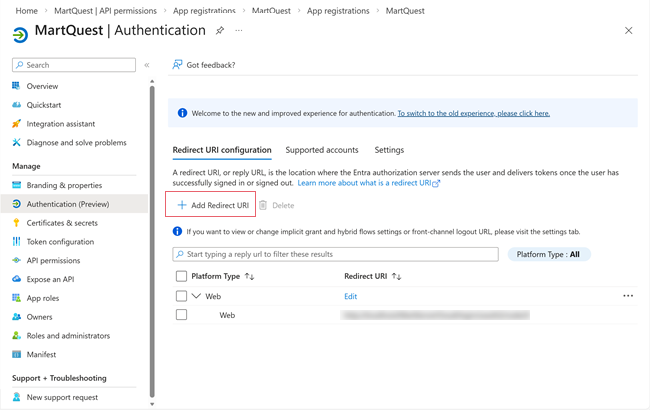Open Token configuration menu item

pyautogui.click(x=60, y=242)
